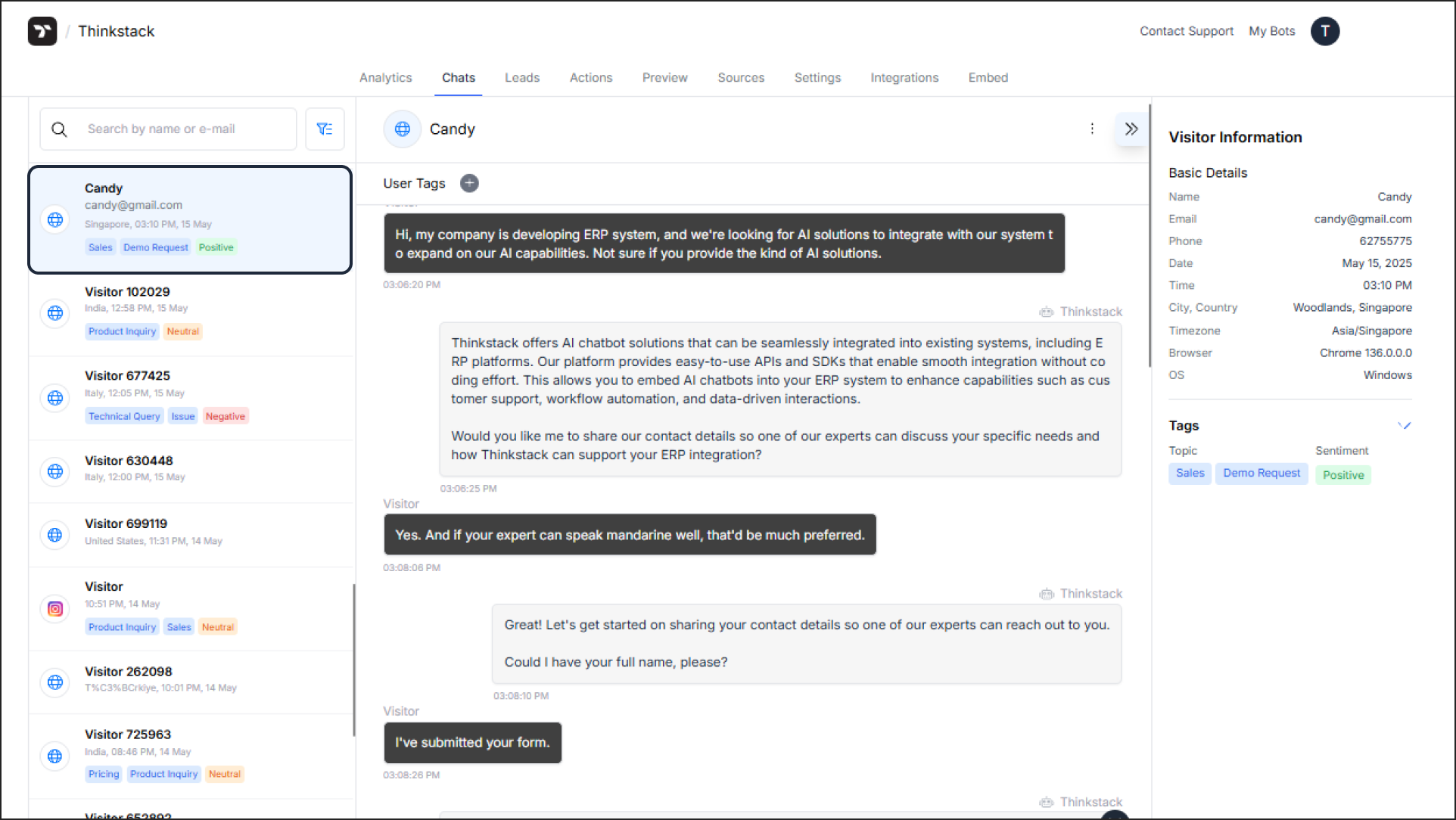Viewport: 1456px width, 820px height.
Task: Click the globe icon next to Candy header
Action: pyautogui.click(x=403, y=129)
